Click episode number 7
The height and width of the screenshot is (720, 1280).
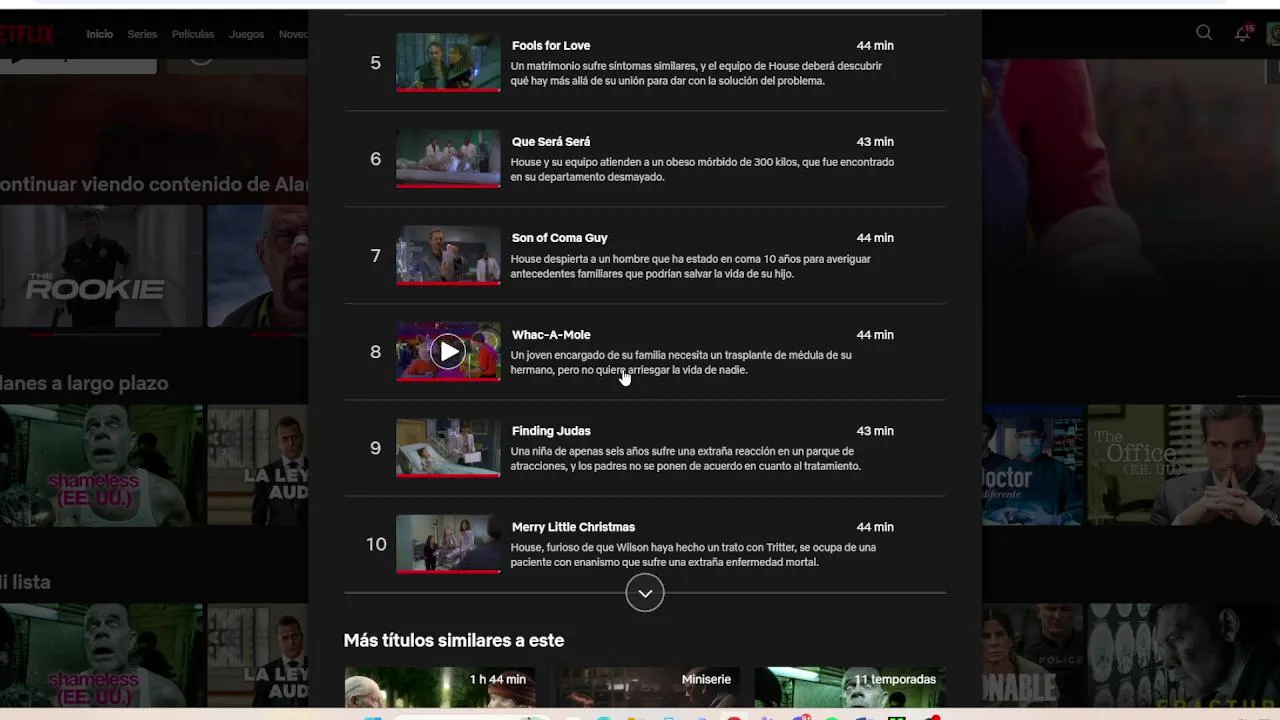click(x=376, y=256)
